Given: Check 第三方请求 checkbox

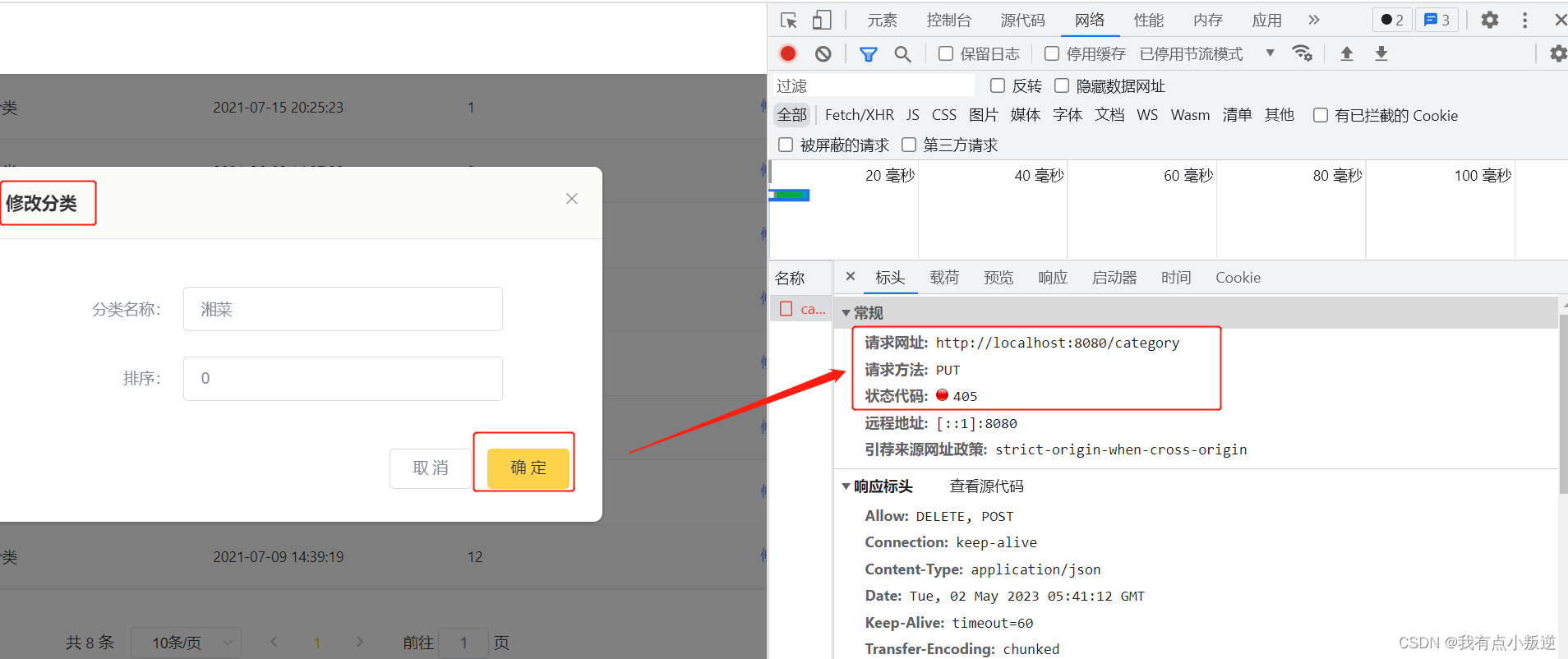Looking at the screenshot, I should tap(909, 145).
